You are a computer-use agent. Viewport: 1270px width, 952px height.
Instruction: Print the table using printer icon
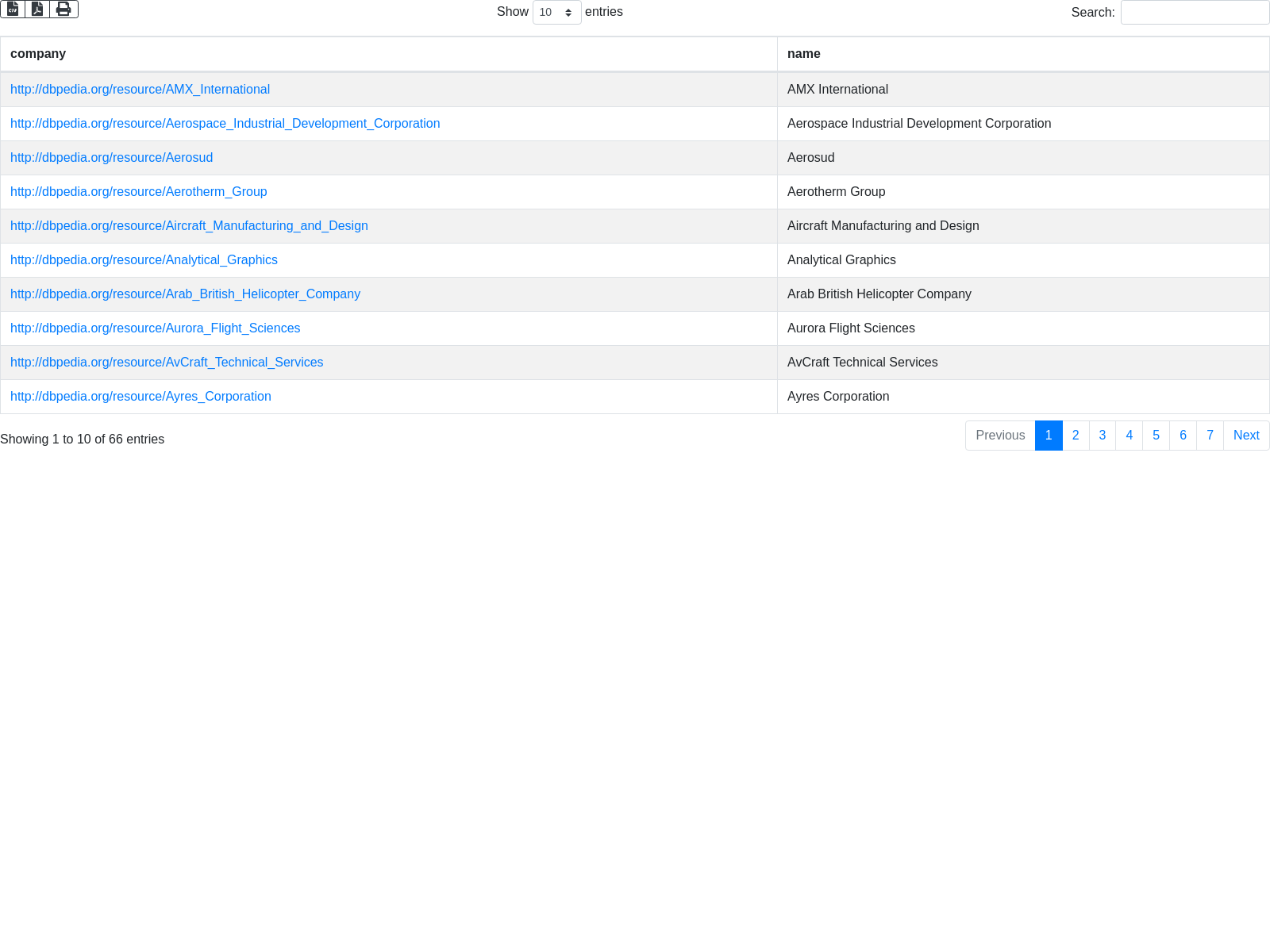tap(63, 9)
